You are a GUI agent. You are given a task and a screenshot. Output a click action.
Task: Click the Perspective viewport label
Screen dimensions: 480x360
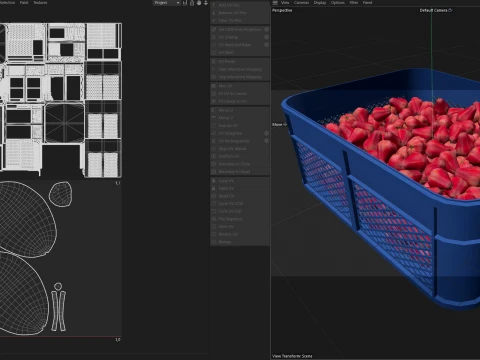click(282, 10)
